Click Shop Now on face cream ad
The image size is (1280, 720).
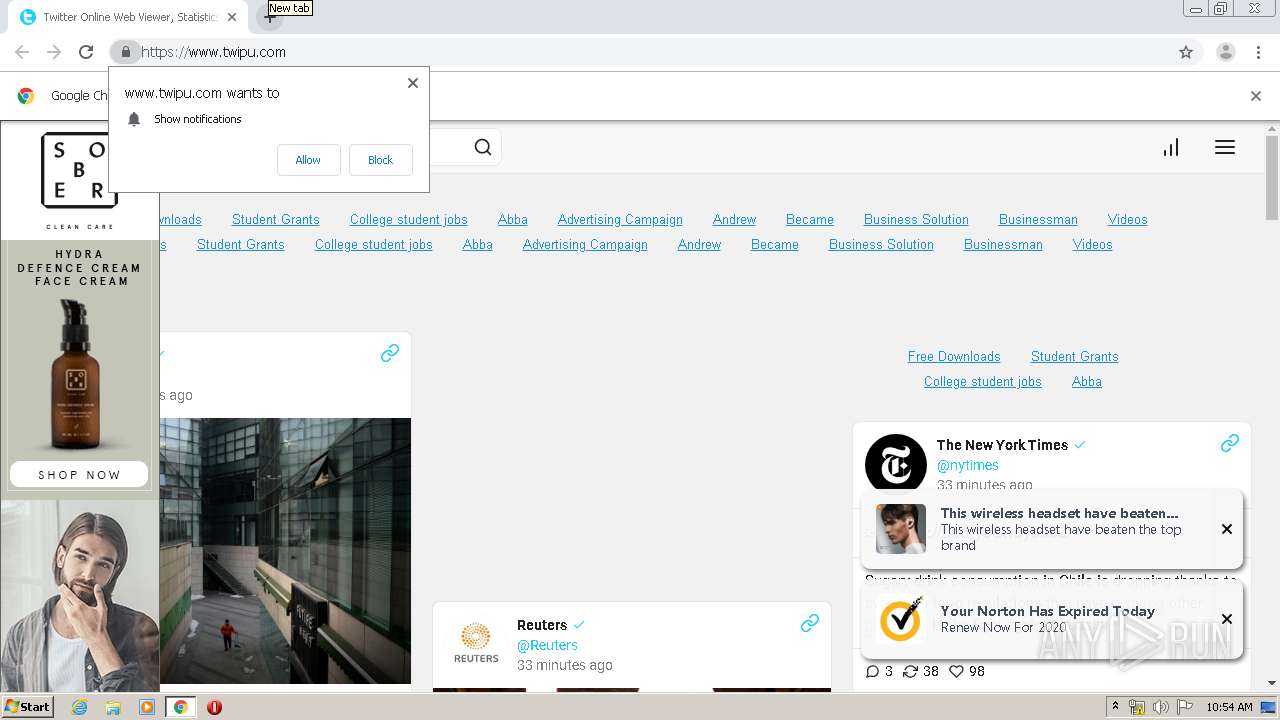[x=79, y=475]
